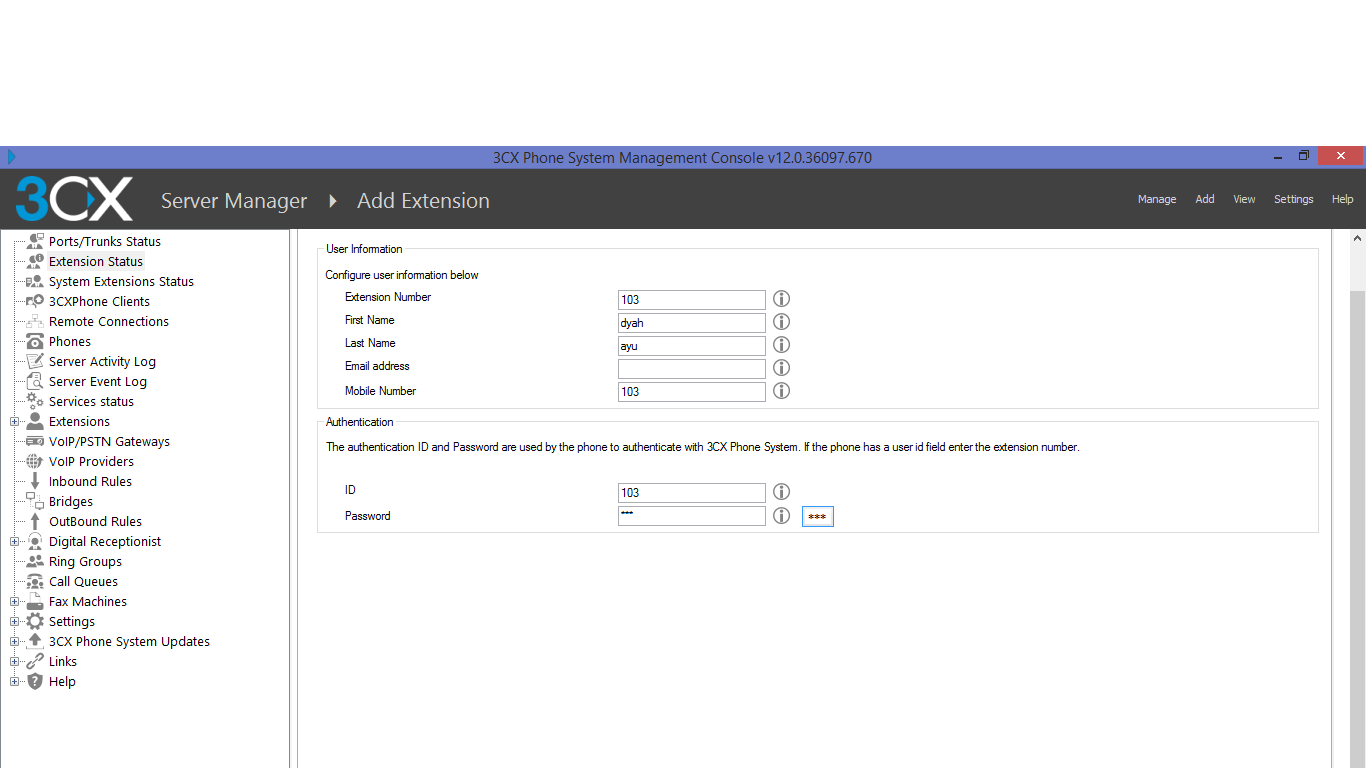Click the reveal password *** button
This screenshot has height=768, width=1366.
pos(817,516)
